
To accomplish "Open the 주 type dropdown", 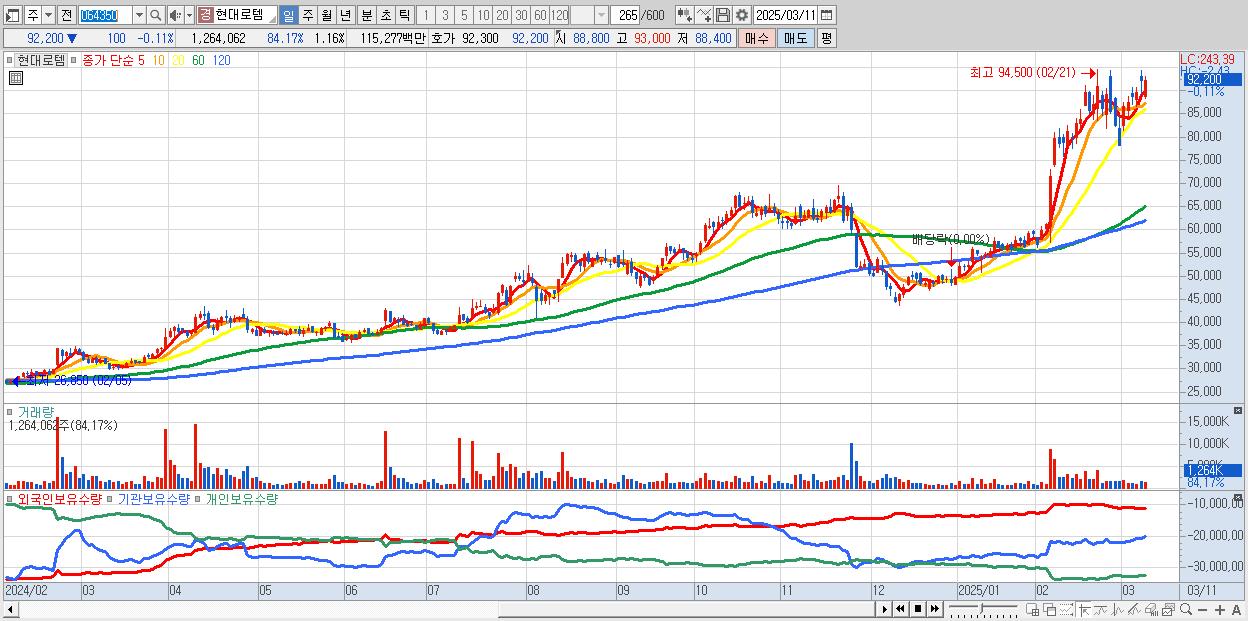I will pos(48,15).
